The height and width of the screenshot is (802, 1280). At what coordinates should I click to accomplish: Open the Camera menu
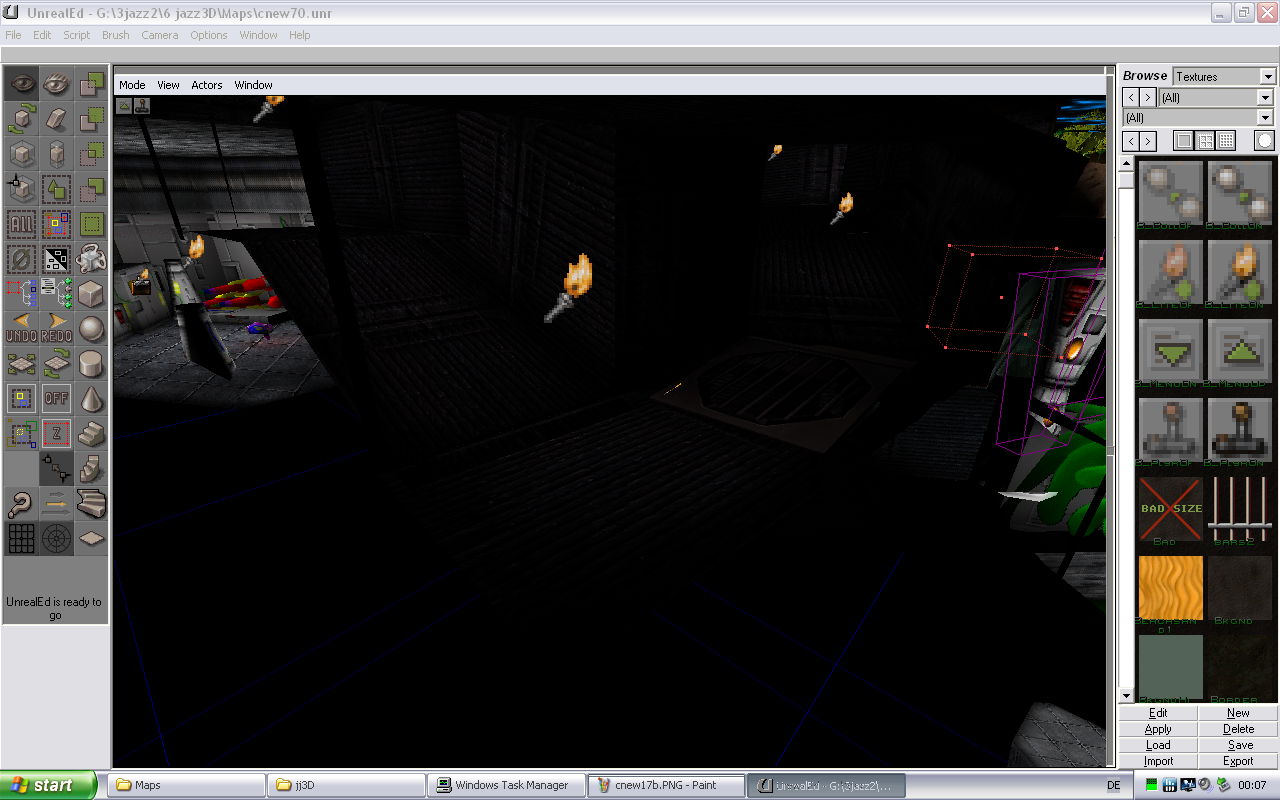pyautogui.click(x=160, y=35)
